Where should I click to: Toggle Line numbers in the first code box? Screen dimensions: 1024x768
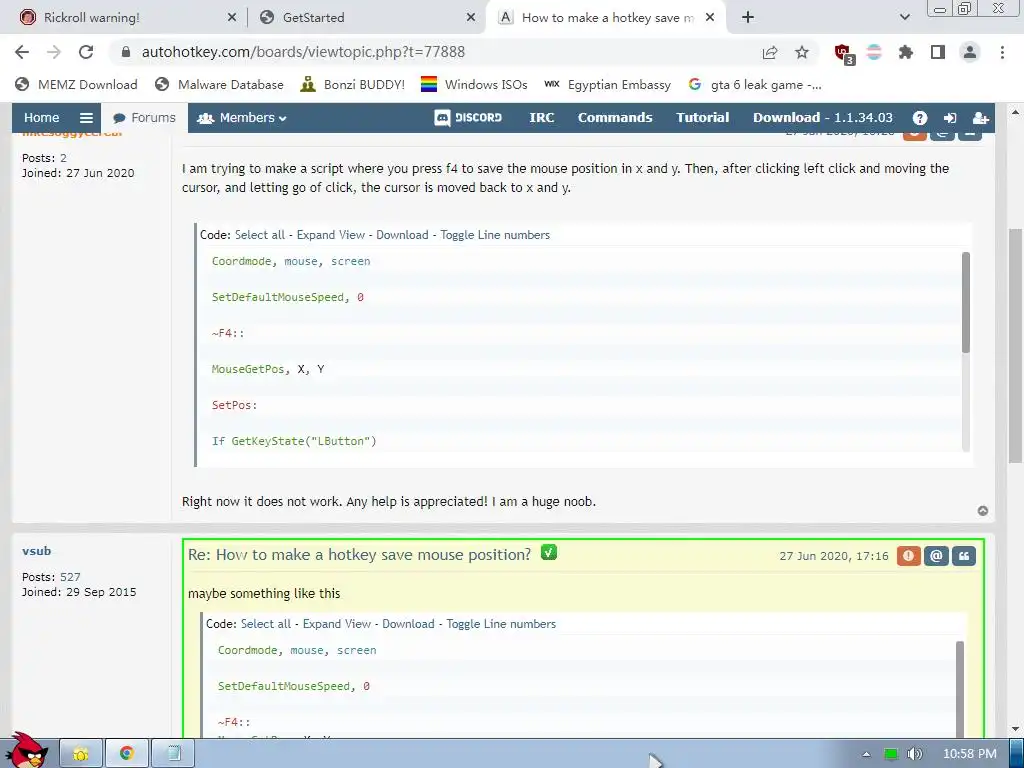click(495, 235)
